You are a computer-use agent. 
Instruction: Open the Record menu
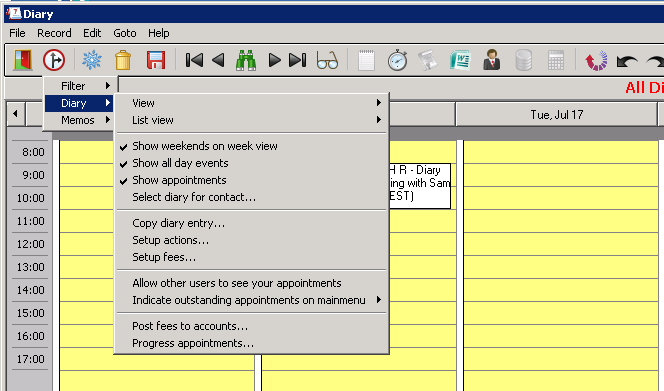pos(54,33)
